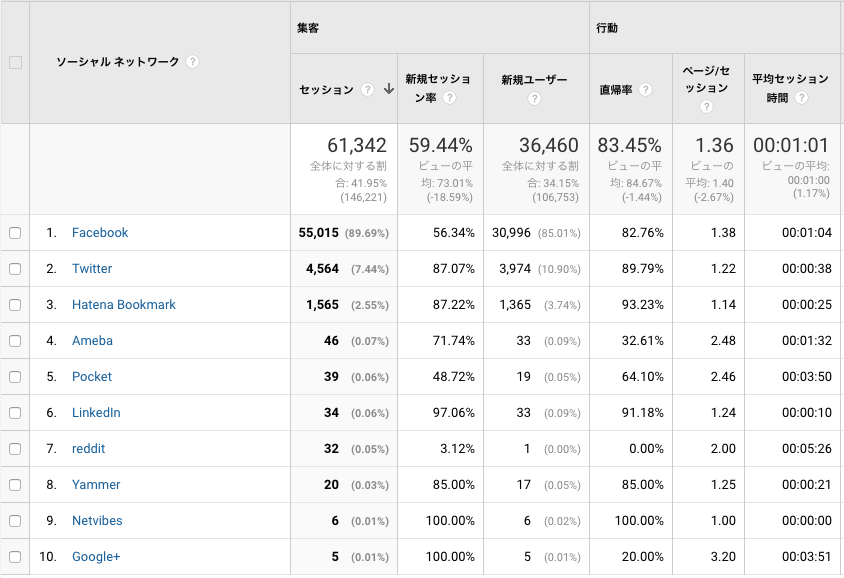Sort by ページ/セッション column header
The width and height of the screenshot is (844, 578).
point(706,79)
